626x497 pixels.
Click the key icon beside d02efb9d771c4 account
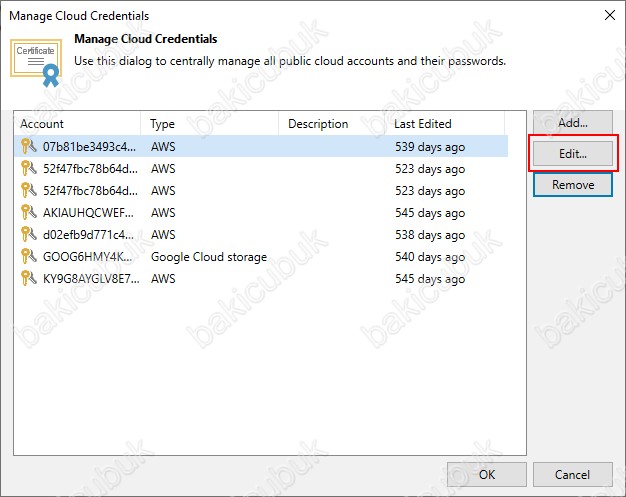click(x=28, y=234)
